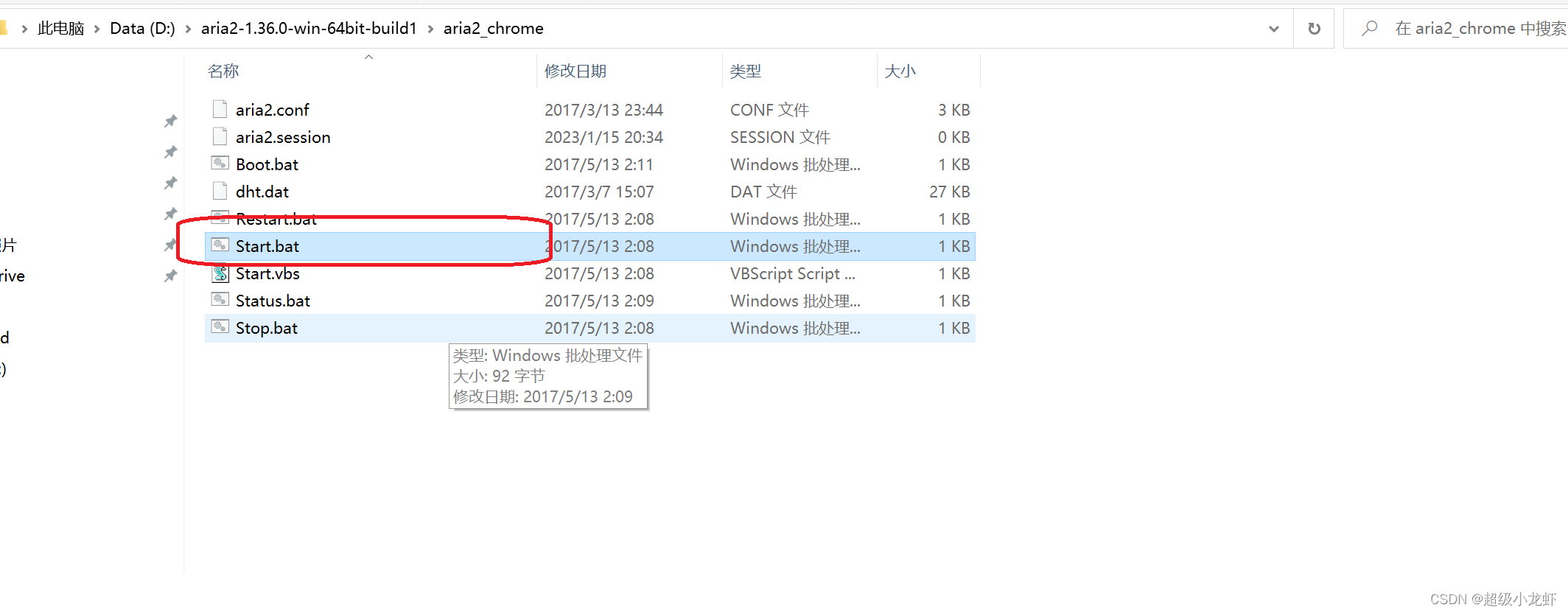Expand chevron after 此电脑 breadcrumb
The height and width of the screenshot is (613, 1568).
pos(97,29)
